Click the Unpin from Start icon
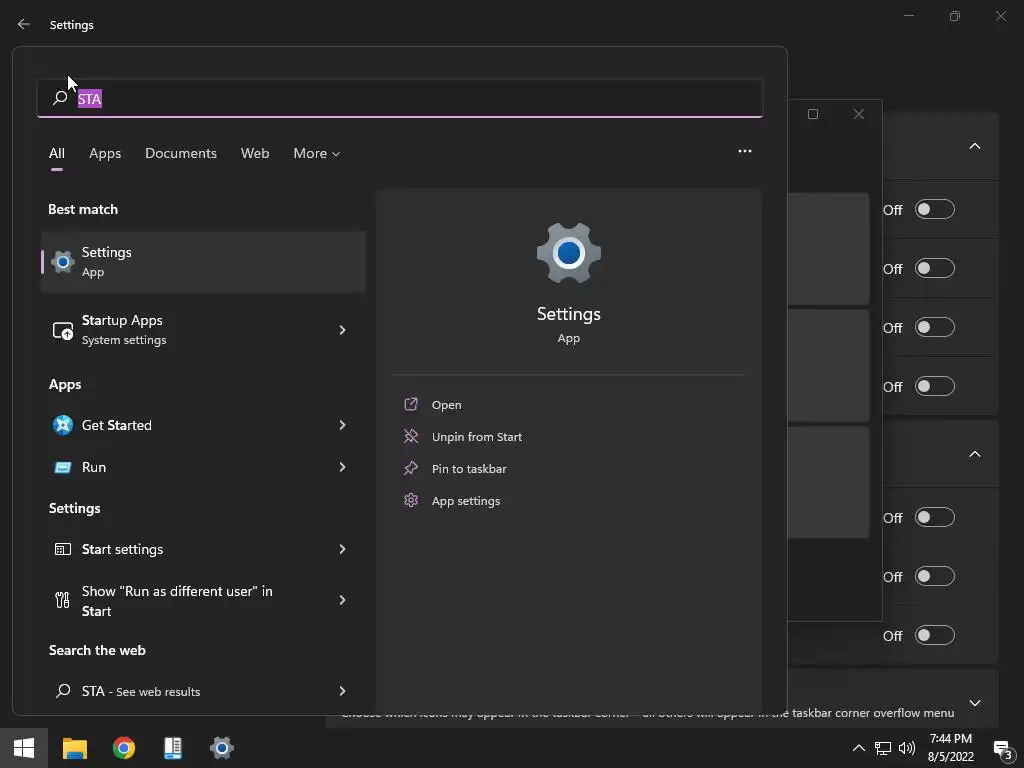This screenshot has height=768, width=1024. 411,436
